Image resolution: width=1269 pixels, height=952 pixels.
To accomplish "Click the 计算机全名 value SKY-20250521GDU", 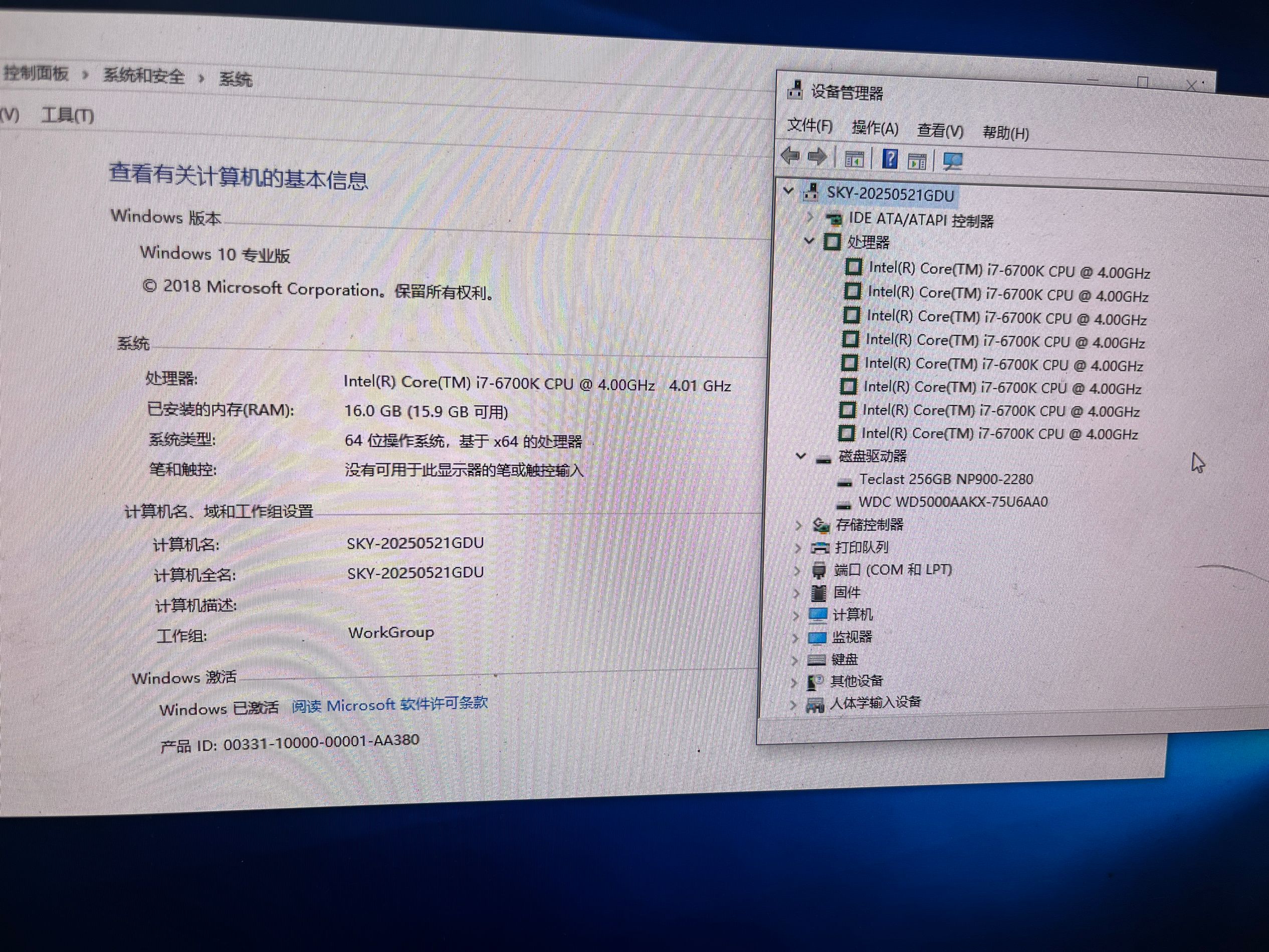I will (415, 572).
